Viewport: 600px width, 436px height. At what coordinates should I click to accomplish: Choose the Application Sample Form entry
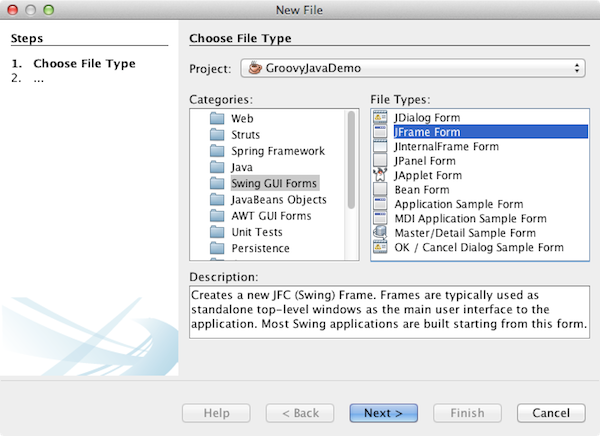(x=459, y=204)
